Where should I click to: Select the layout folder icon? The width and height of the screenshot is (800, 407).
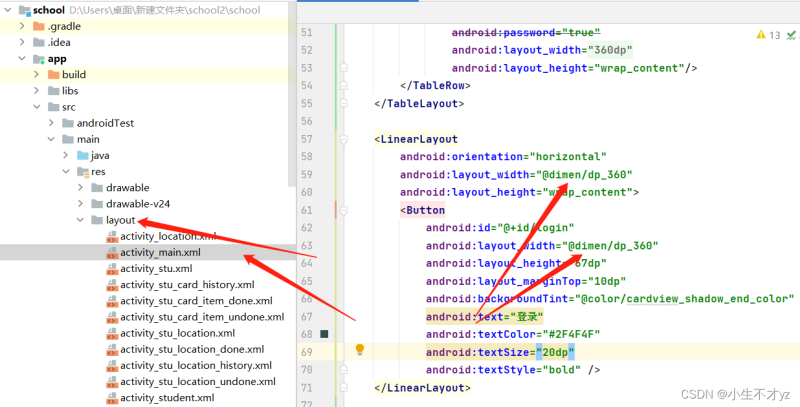coord(97,220)
